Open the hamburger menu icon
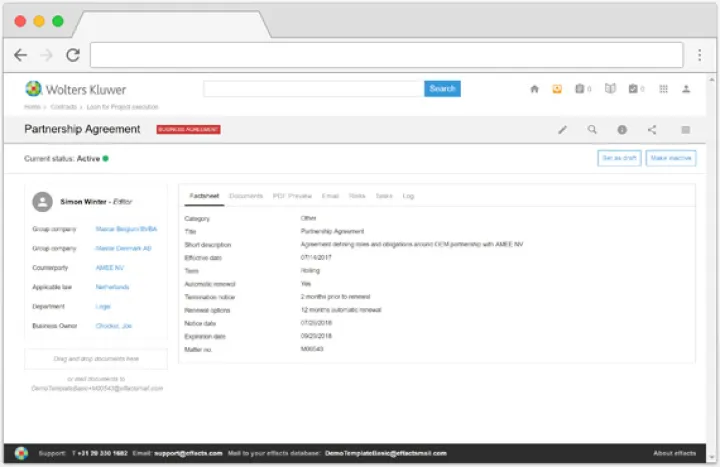The height and width of the screenshot is (467, 720). [685, 129]
